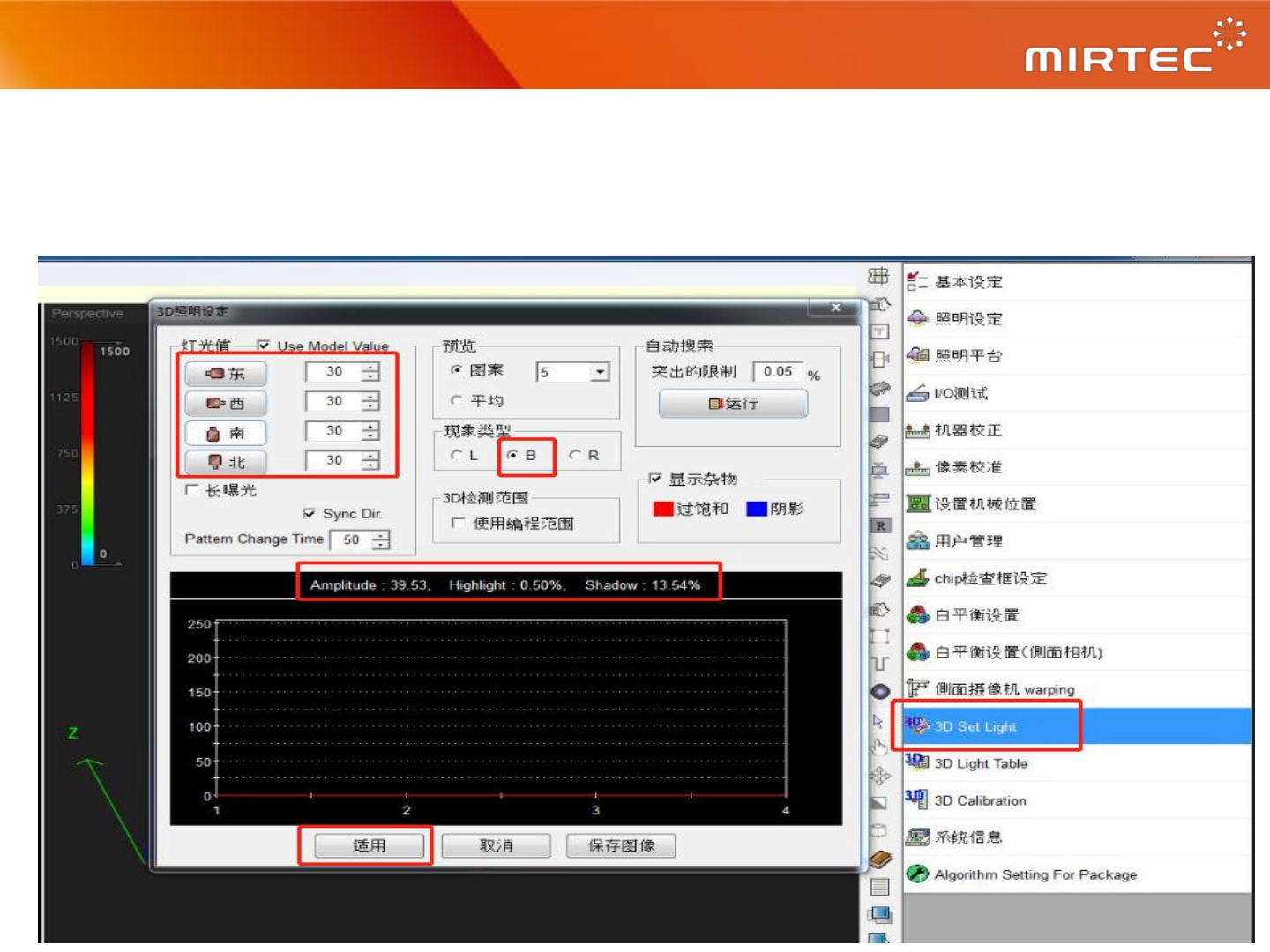Screen dimensions: 1270x952
Task: Select the R radio button under 现象类型
Action: 575,455
